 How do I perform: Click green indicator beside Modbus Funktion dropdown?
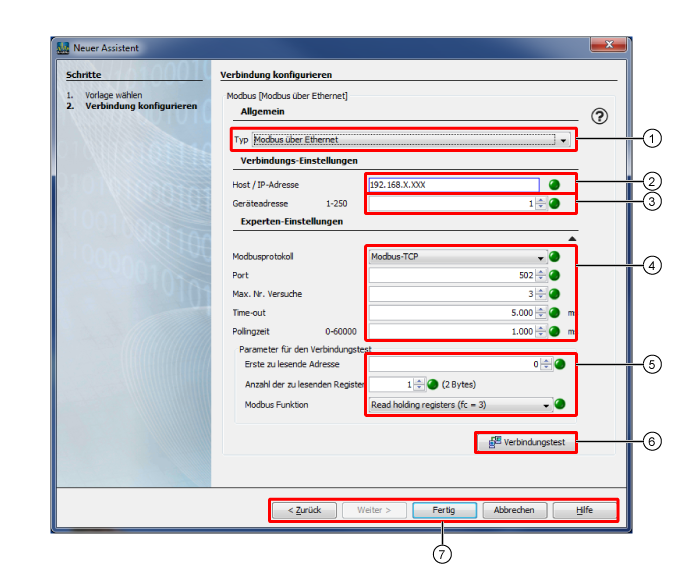(560, 405)
